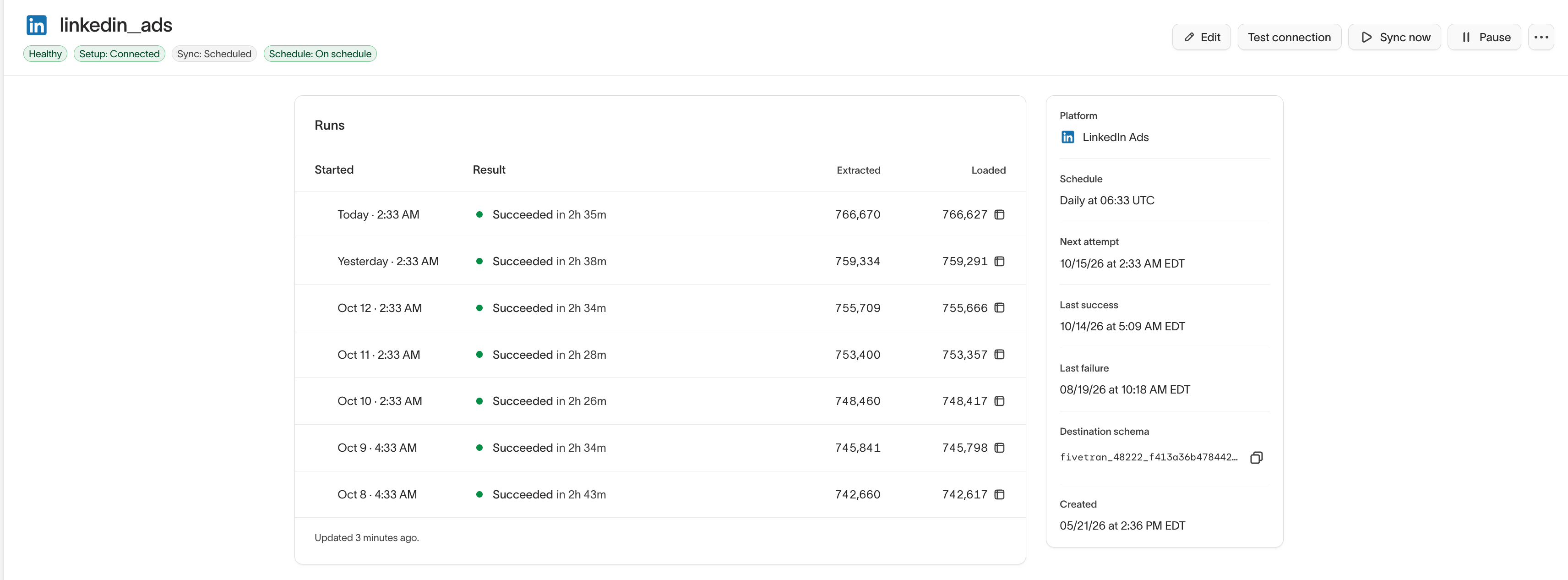Open logs icon for Oct 9 run

coord(999,448)
